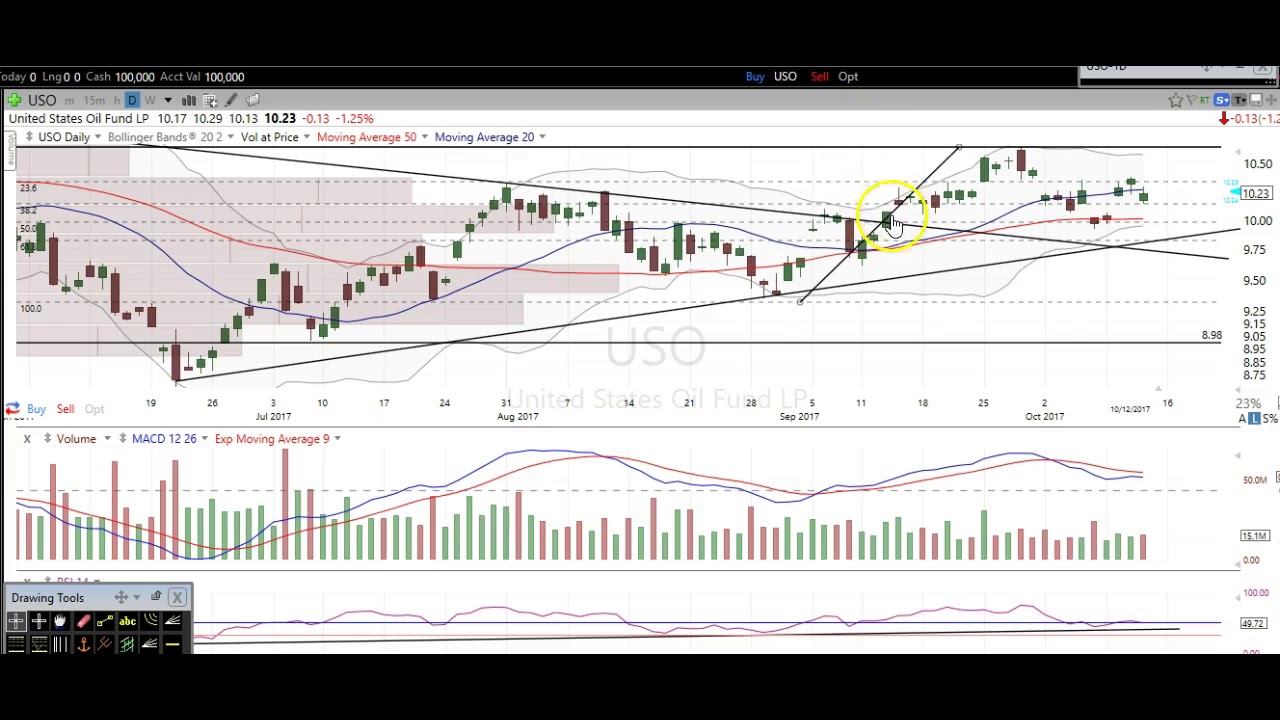Click the 23% zoom label
The width and height of the screenshot is (1280, 720).
click(x=1248, y=403)
